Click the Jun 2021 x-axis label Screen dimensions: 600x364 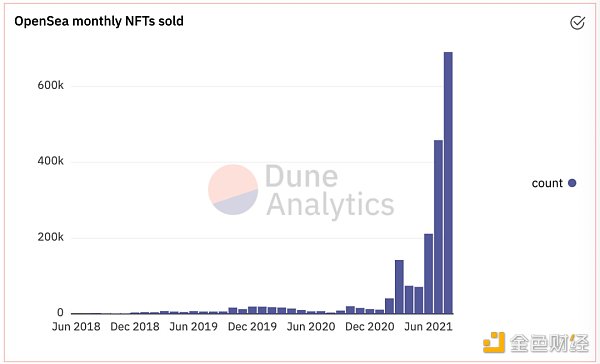click(x=428, y=326)
